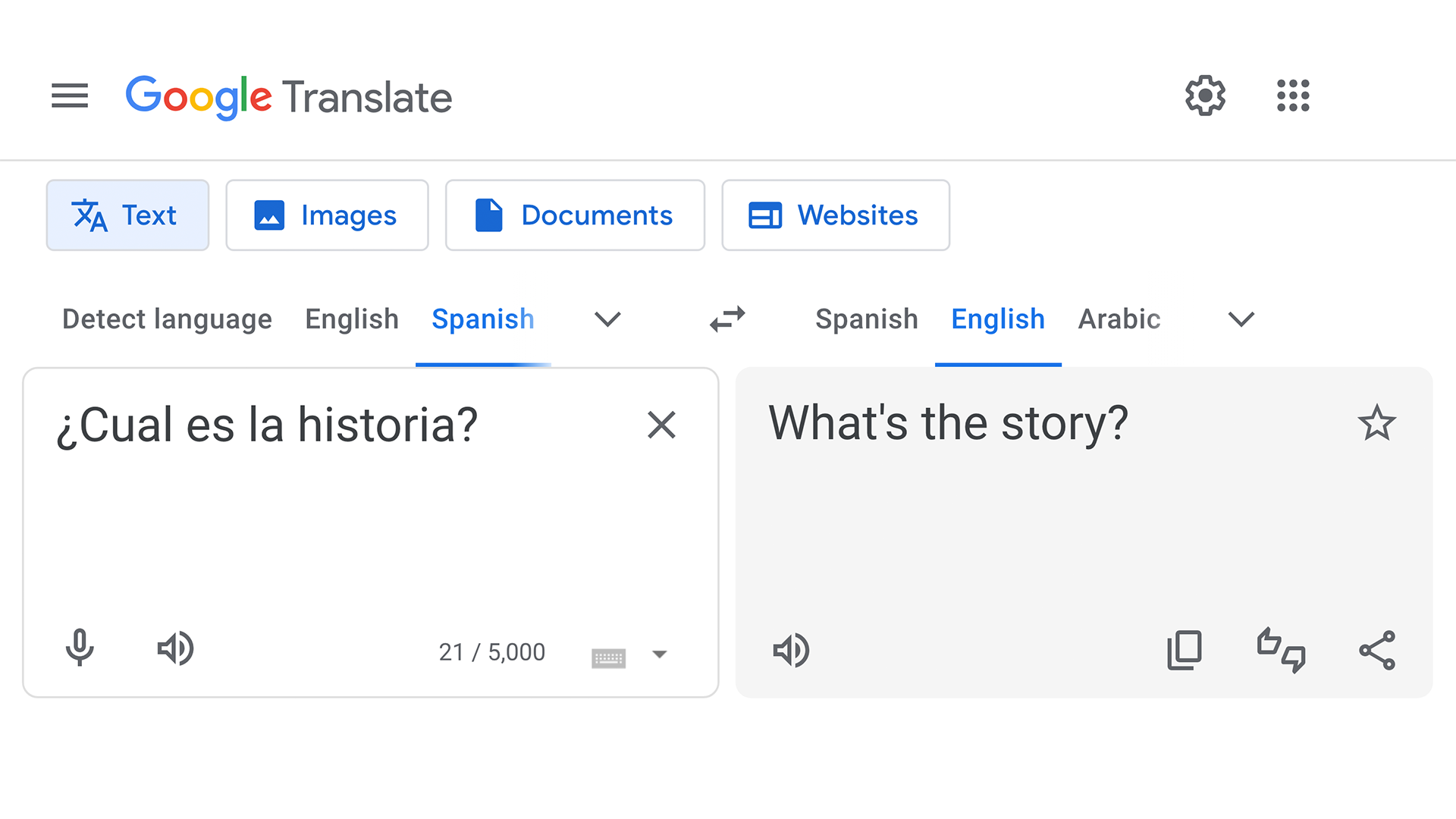Toggle the virtual keyboard icon
The height and width of the screenshot is (819, 1456).
(x=608, y=657)
